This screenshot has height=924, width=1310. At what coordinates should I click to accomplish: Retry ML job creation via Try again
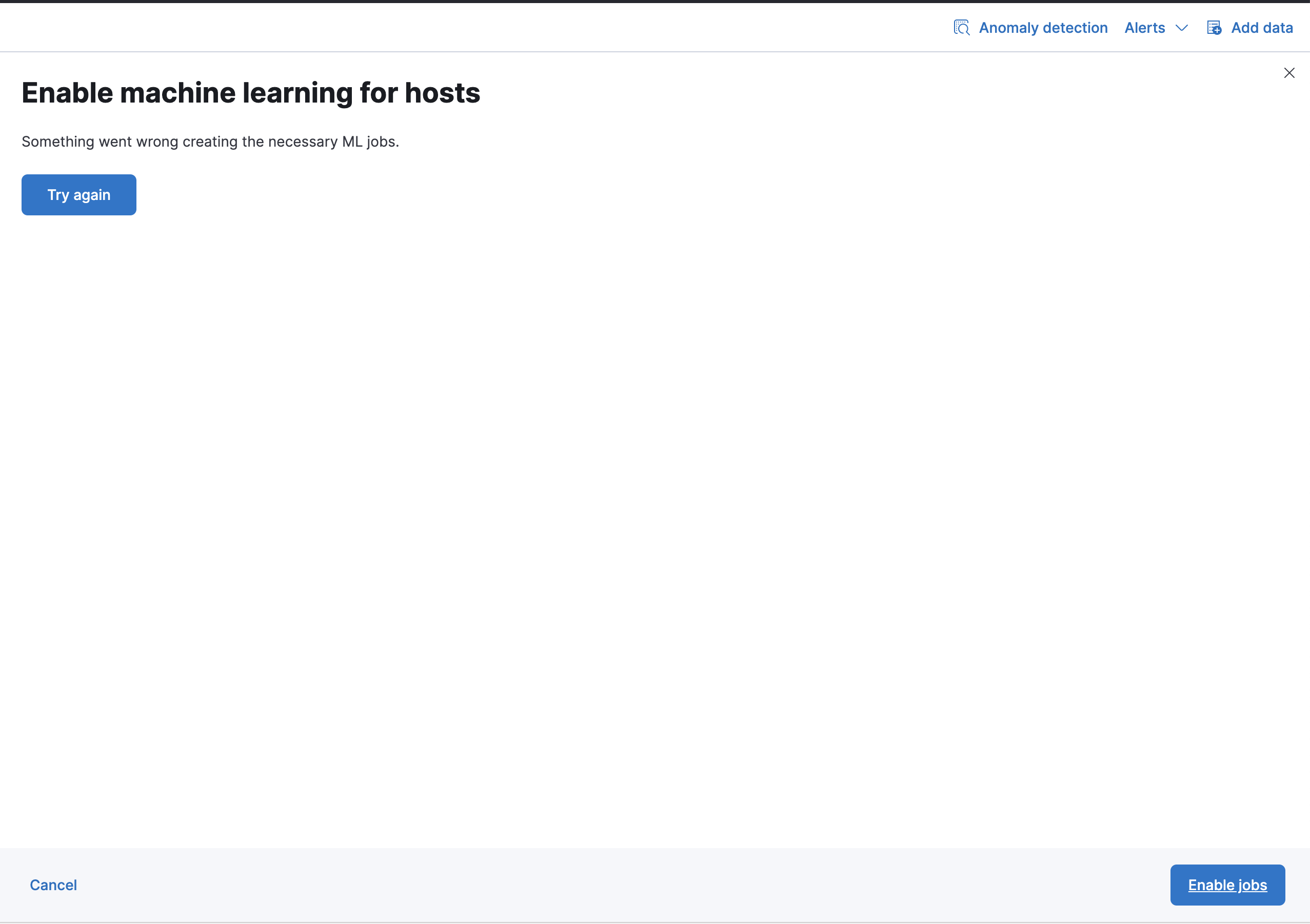[79, 195]
